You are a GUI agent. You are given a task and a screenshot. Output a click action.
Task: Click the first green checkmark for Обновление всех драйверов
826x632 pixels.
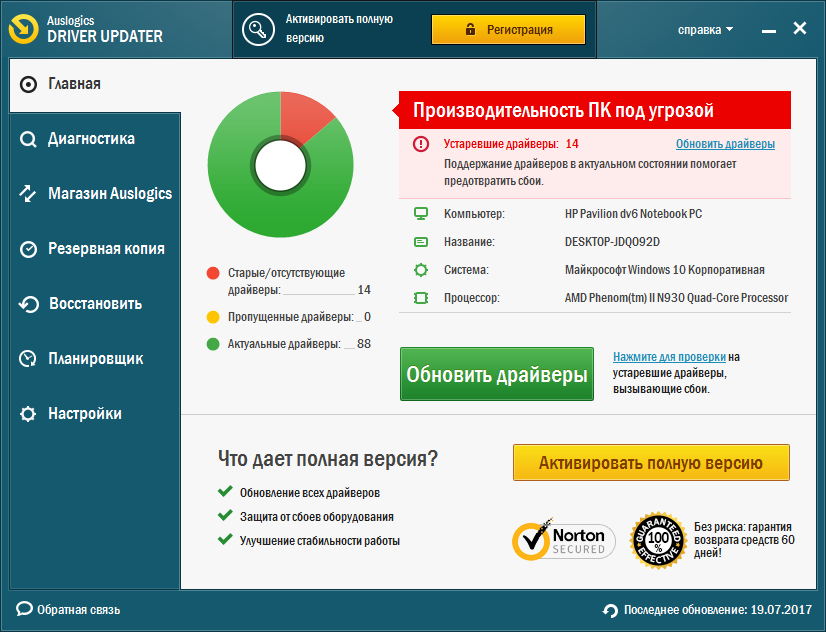tap(225, 491)
